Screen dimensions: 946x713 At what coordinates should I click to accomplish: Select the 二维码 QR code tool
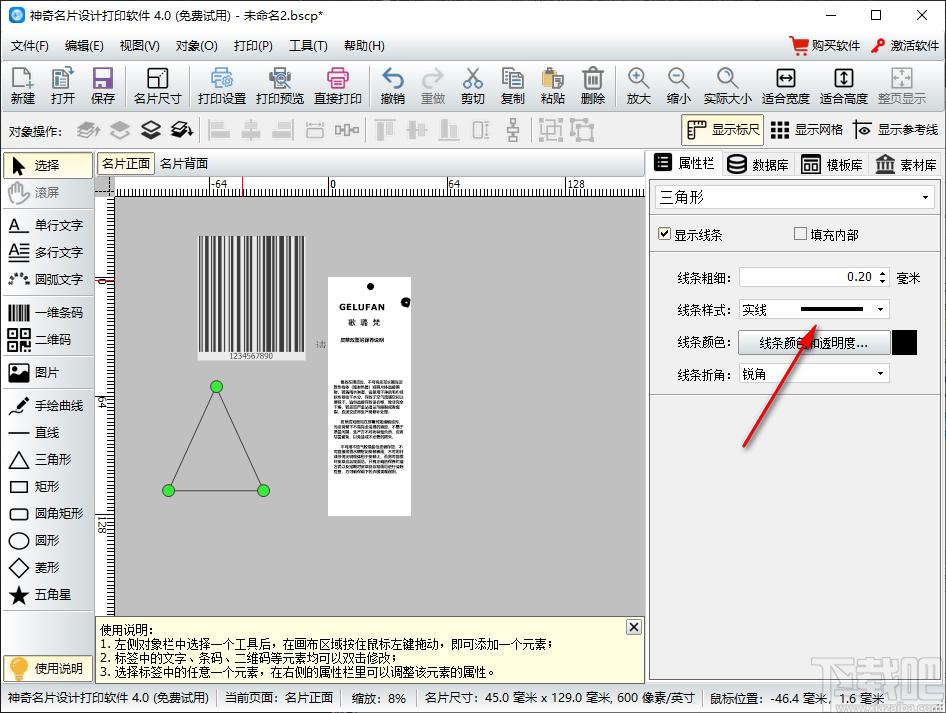(47, 340)
